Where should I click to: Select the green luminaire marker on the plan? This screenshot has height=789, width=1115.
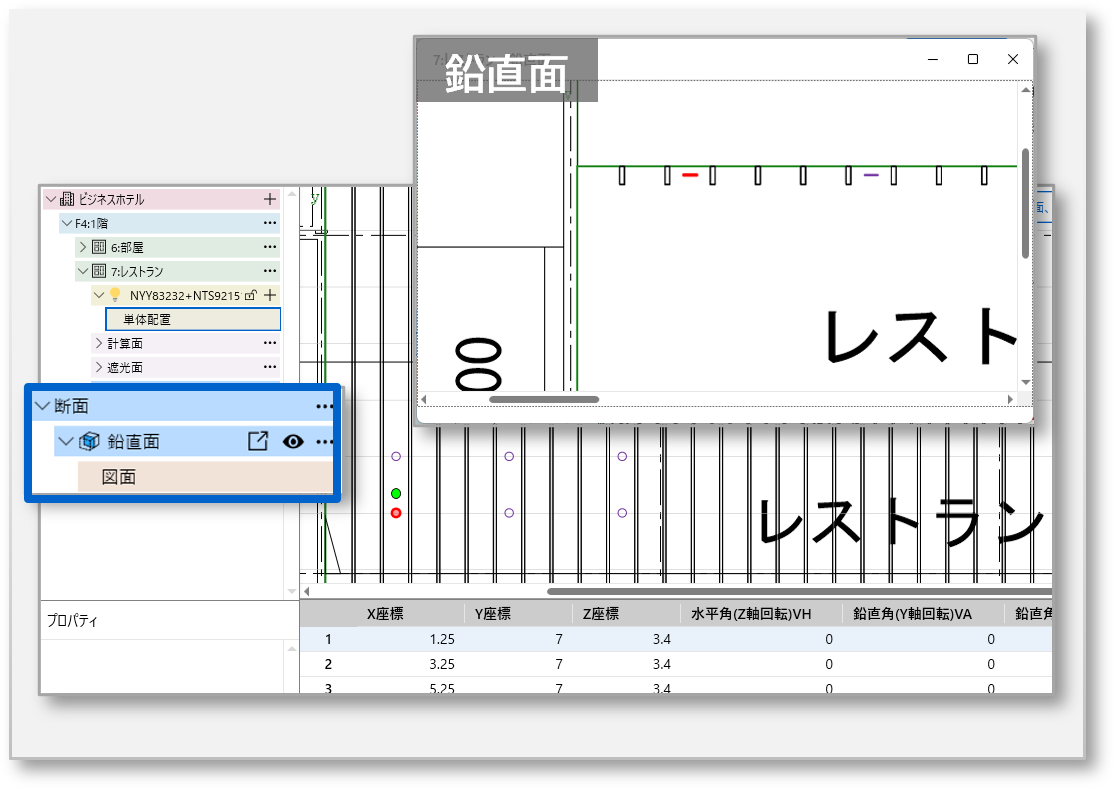396,494
